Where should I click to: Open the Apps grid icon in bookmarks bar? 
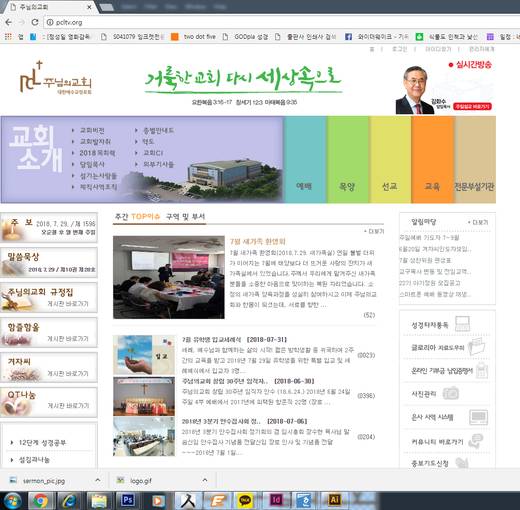pyautogui.click(x=8, y=37)
